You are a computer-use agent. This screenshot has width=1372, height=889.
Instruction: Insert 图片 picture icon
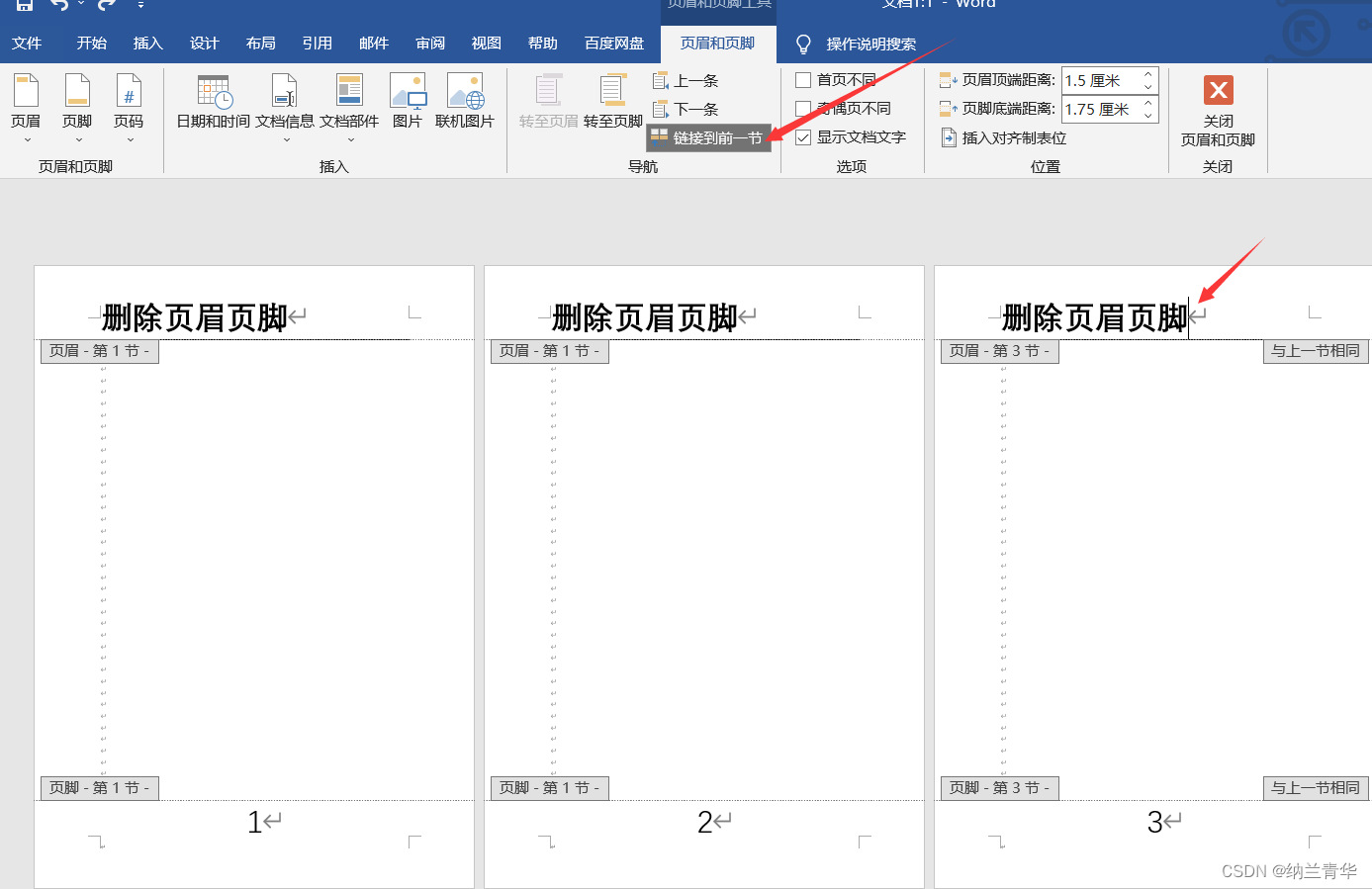(408, 90)
